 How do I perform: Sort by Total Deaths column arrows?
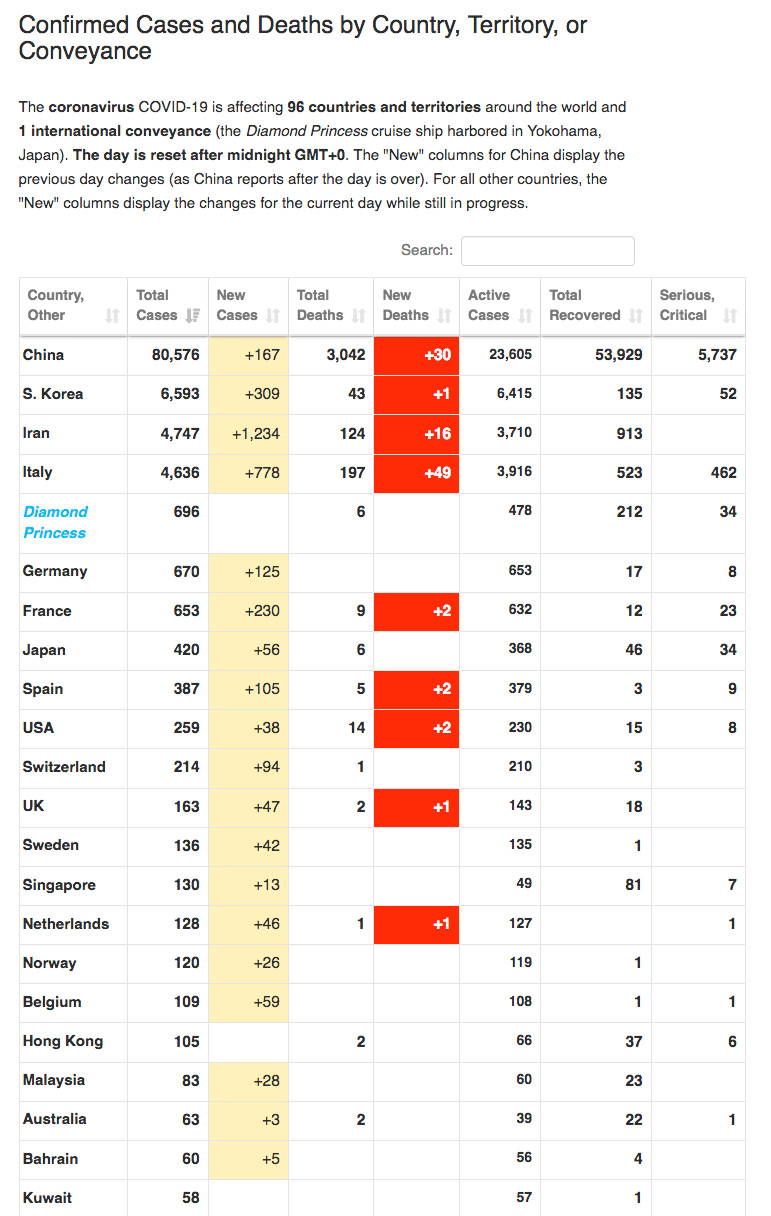(358, 316)
